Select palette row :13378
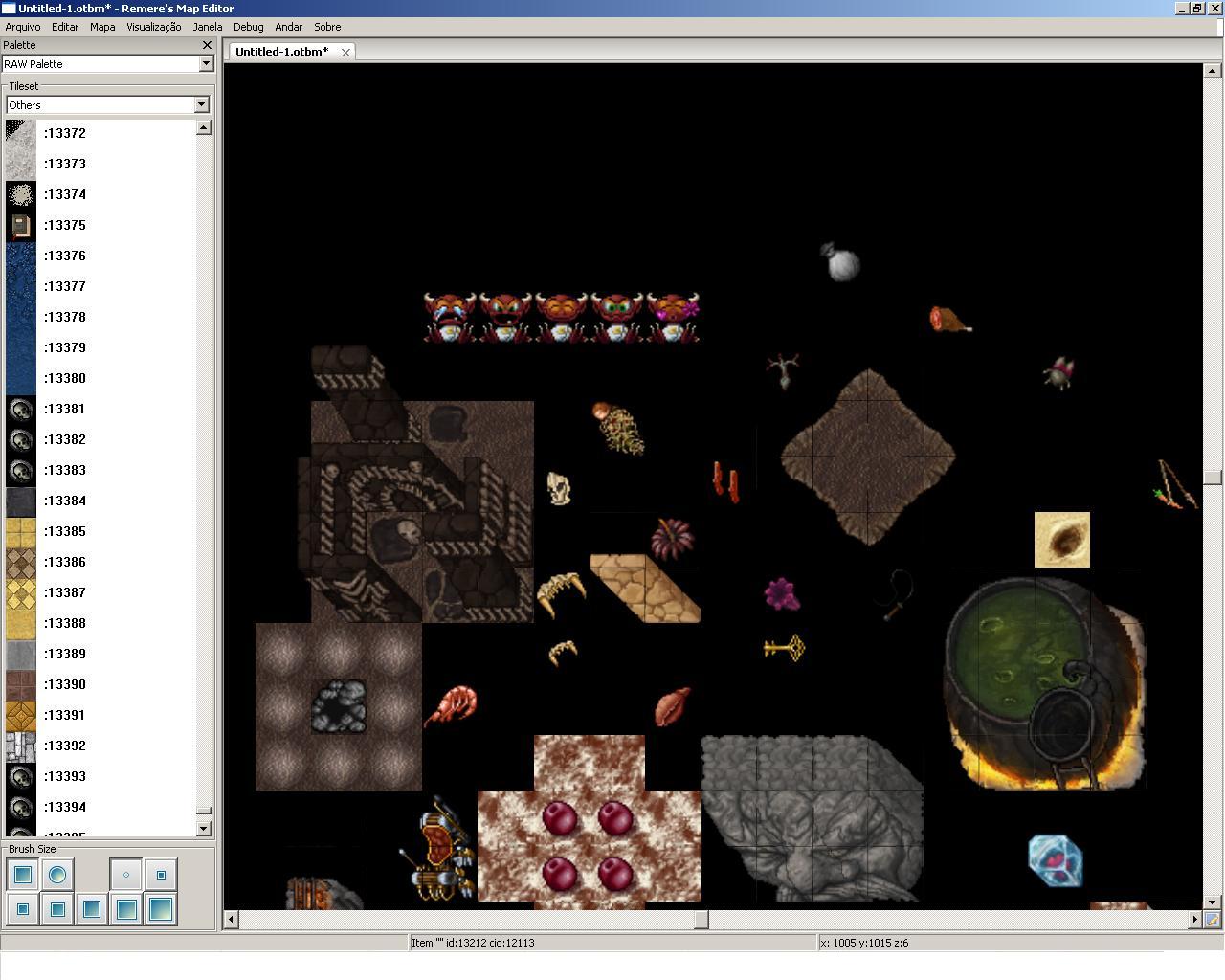 click(100, 317)
